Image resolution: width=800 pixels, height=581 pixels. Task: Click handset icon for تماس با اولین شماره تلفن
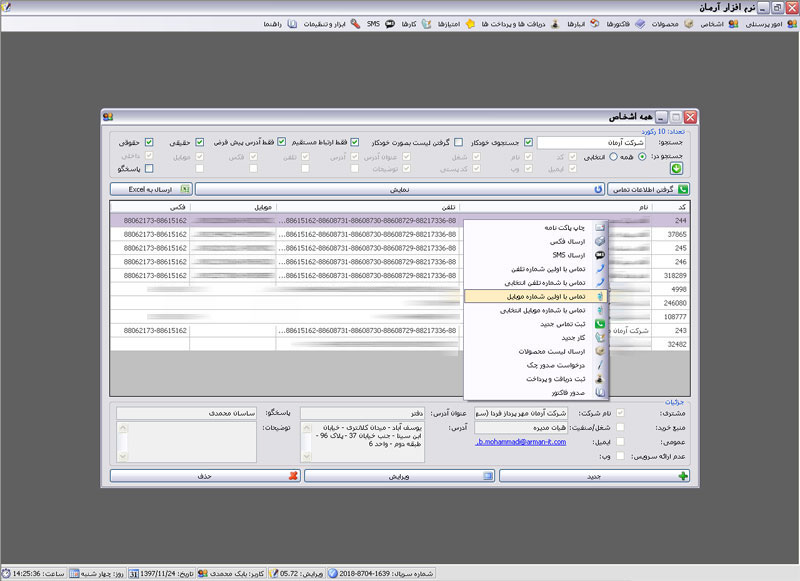coord(599,269)
